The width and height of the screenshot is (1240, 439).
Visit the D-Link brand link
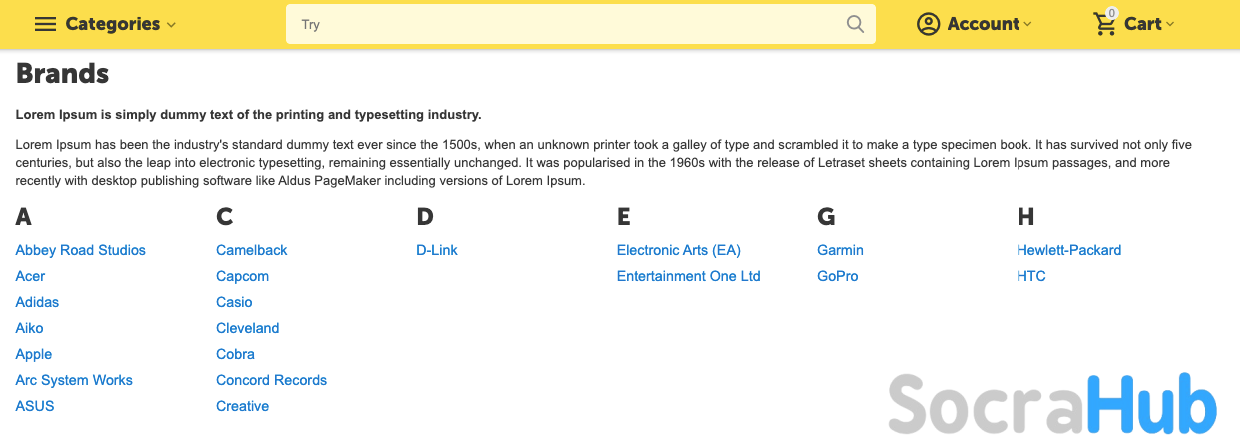[x=437, y=250]
